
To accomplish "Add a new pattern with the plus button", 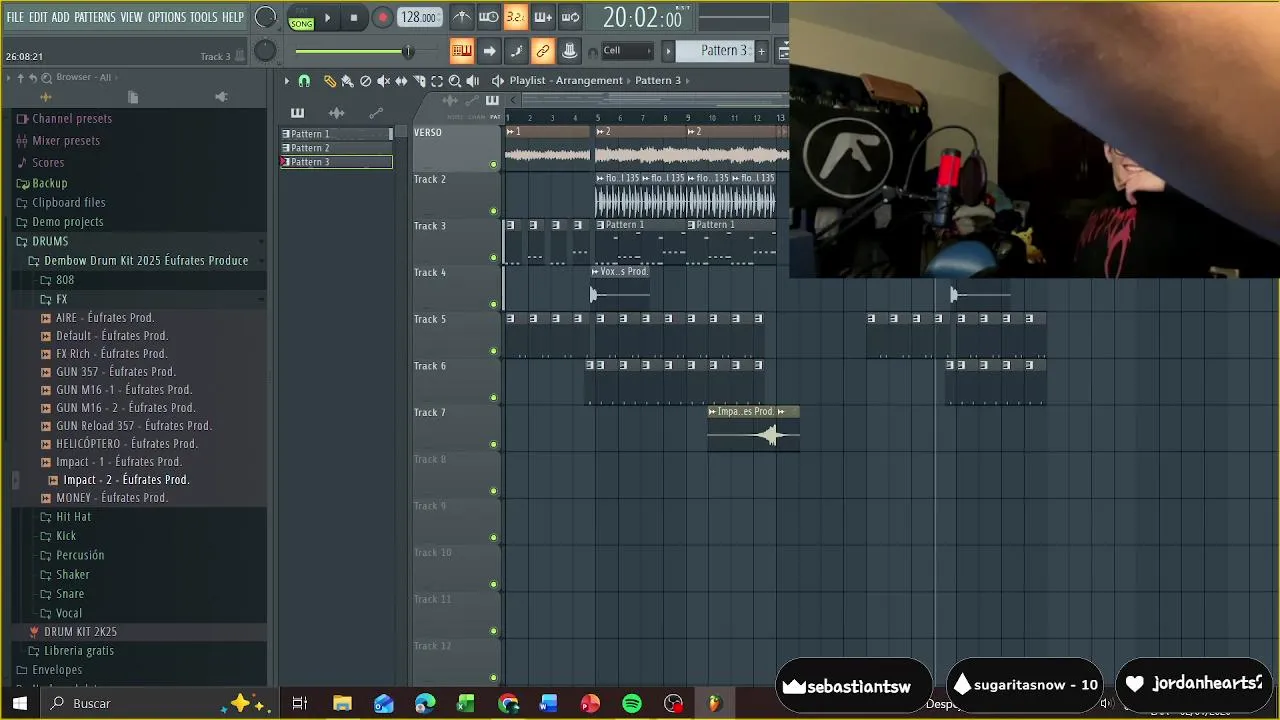I will [x=761, y=51].
